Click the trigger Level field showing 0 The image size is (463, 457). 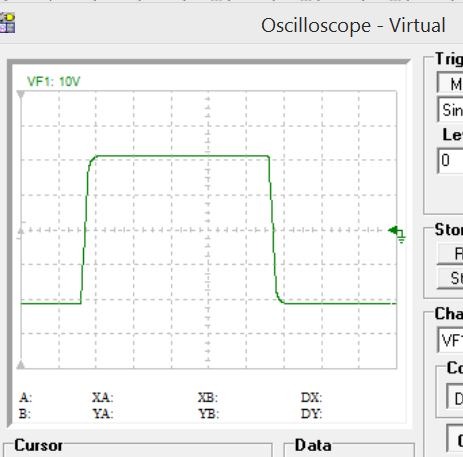point(450,161)
